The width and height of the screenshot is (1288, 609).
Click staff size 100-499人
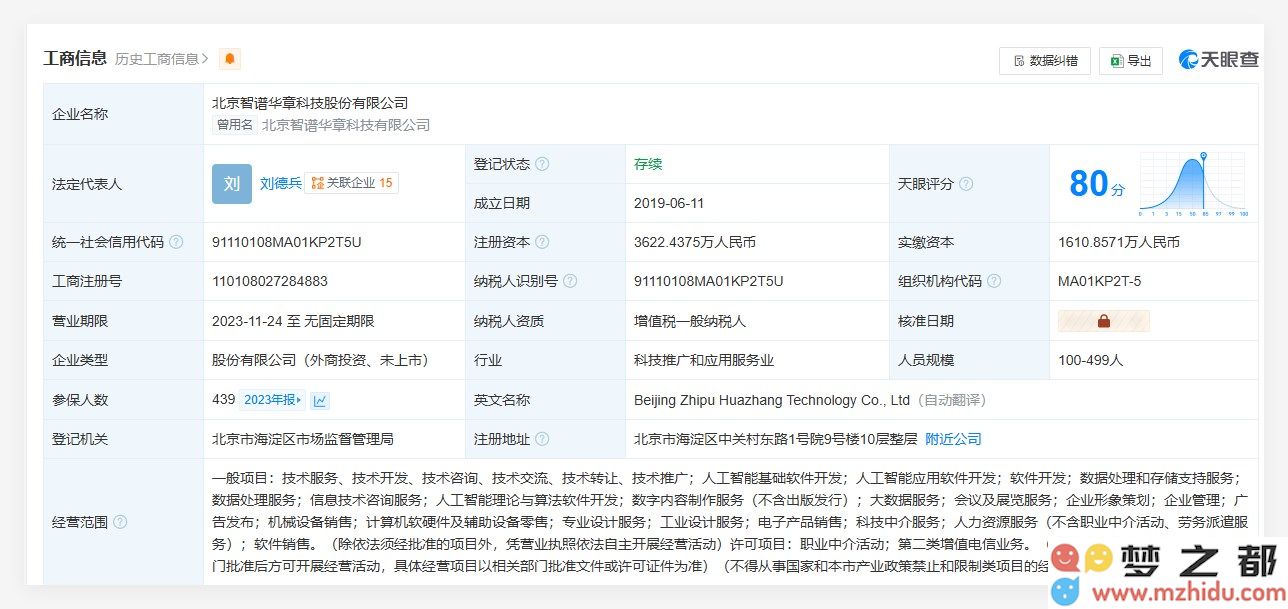(1091, 360)
